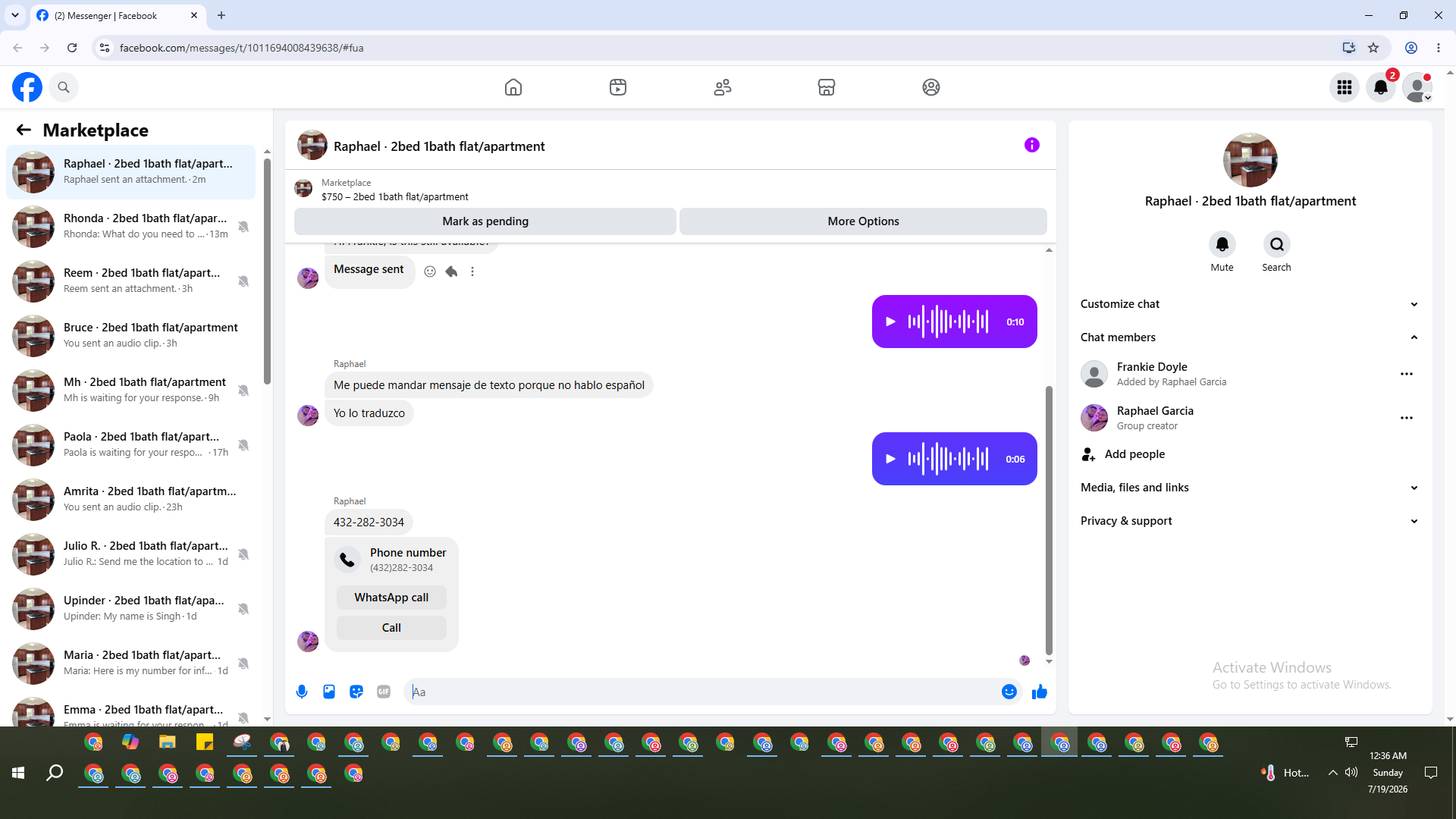1456x819 pixels.
Task: Open more options for 'Message sent' message
Action: [472, 271]
